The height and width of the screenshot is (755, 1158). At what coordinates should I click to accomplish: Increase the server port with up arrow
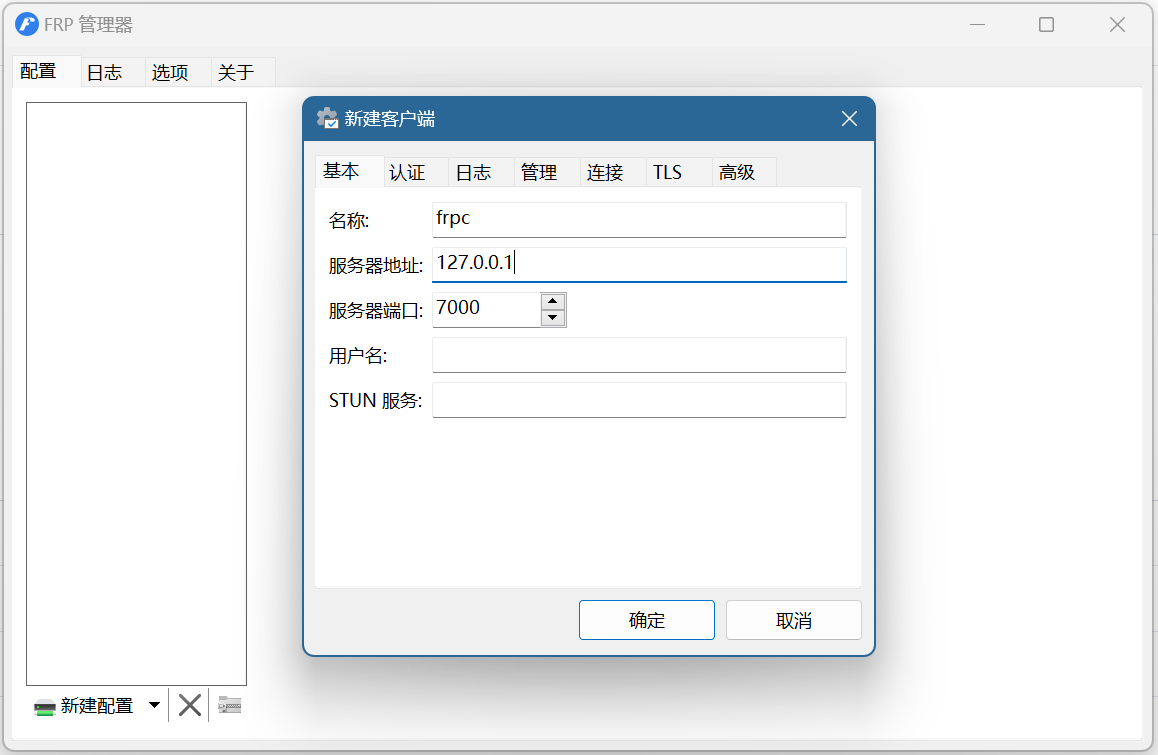[553, 301]
